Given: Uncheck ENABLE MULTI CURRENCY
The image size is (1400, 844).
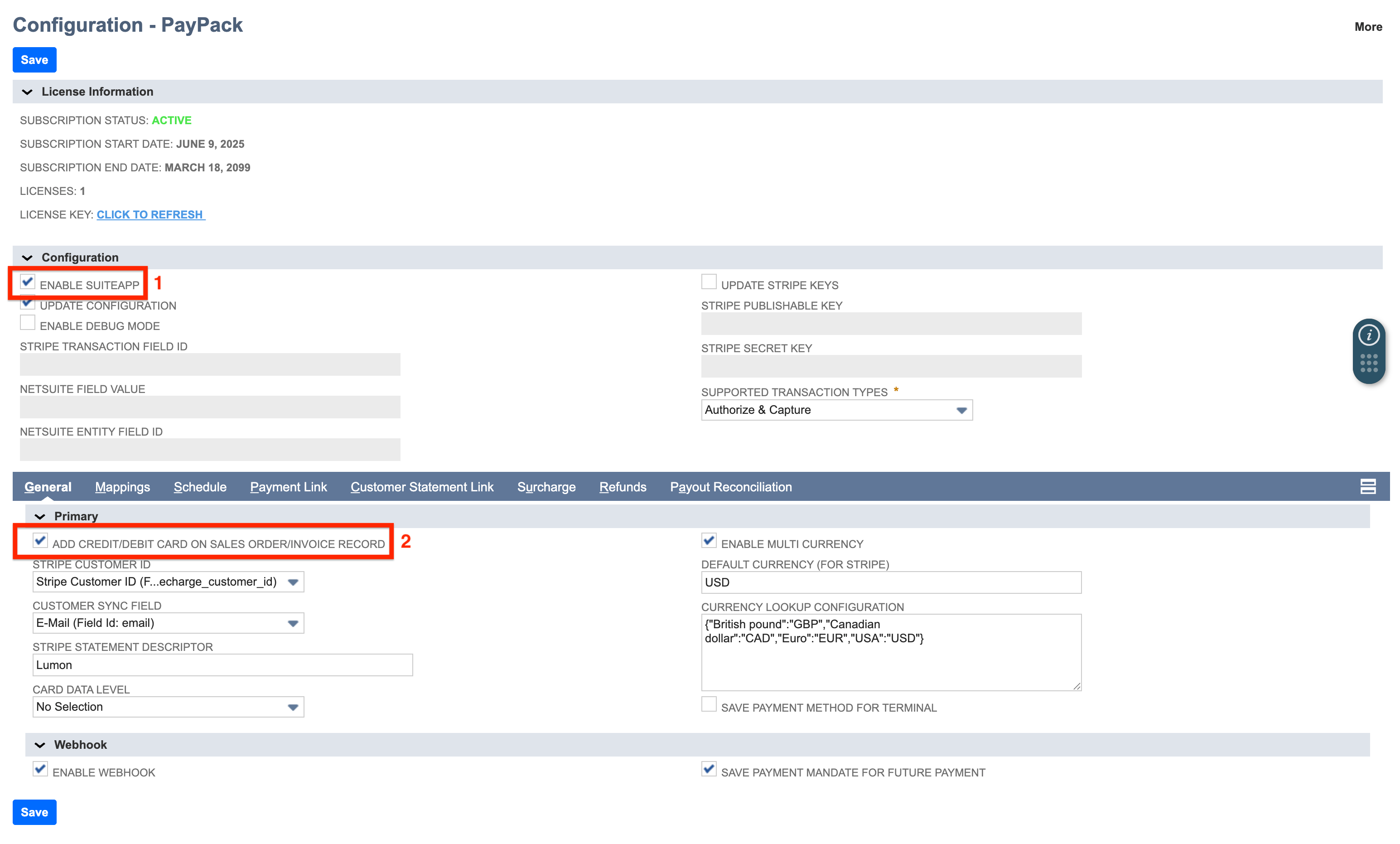Looking at the screenshot, I should tap(709, 540).
